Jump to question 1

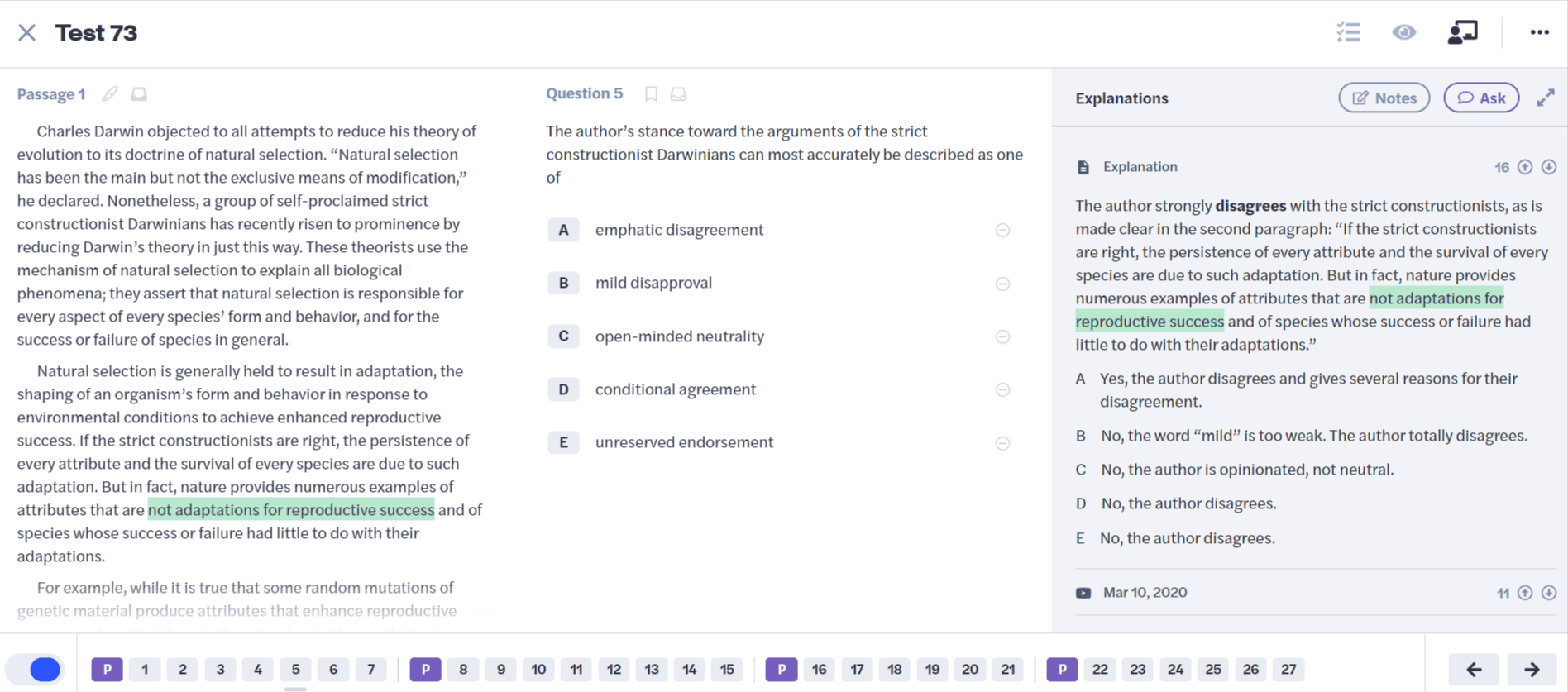145,669
